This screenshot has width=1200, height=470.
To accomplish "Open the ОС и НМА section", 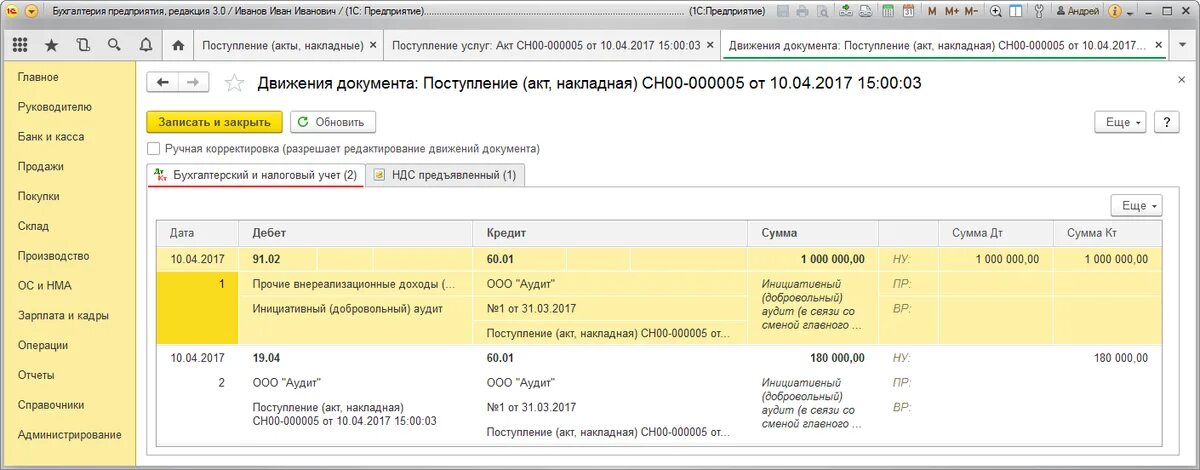I will point(43,286).
